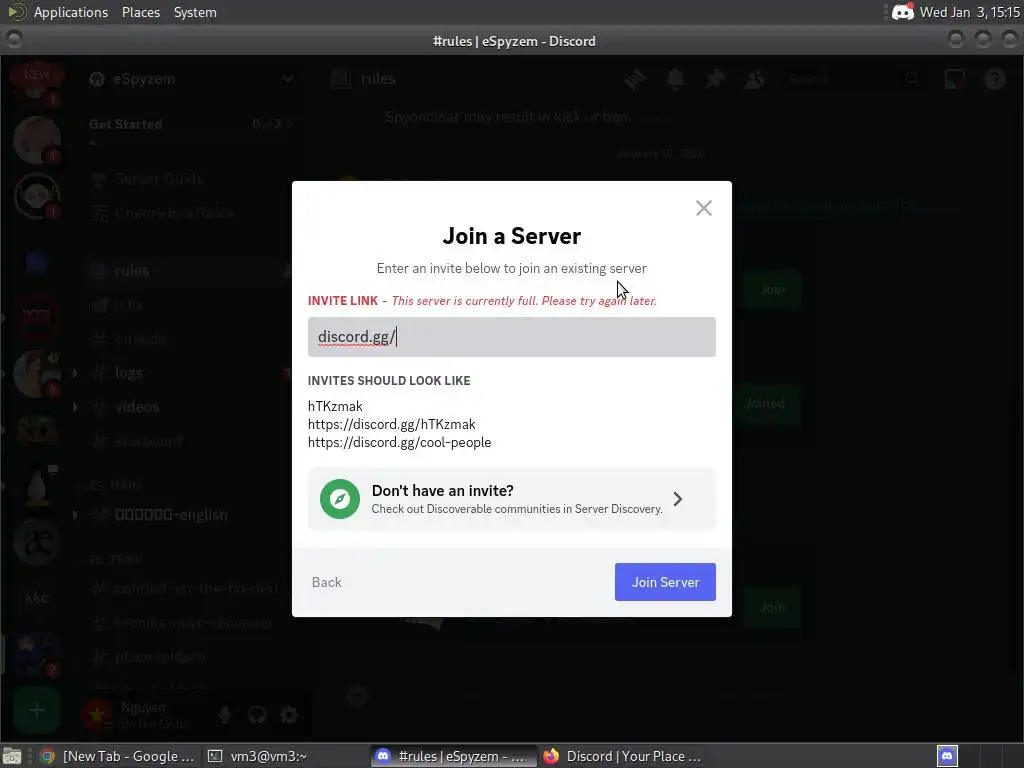Open the System menu

point(195,12)
